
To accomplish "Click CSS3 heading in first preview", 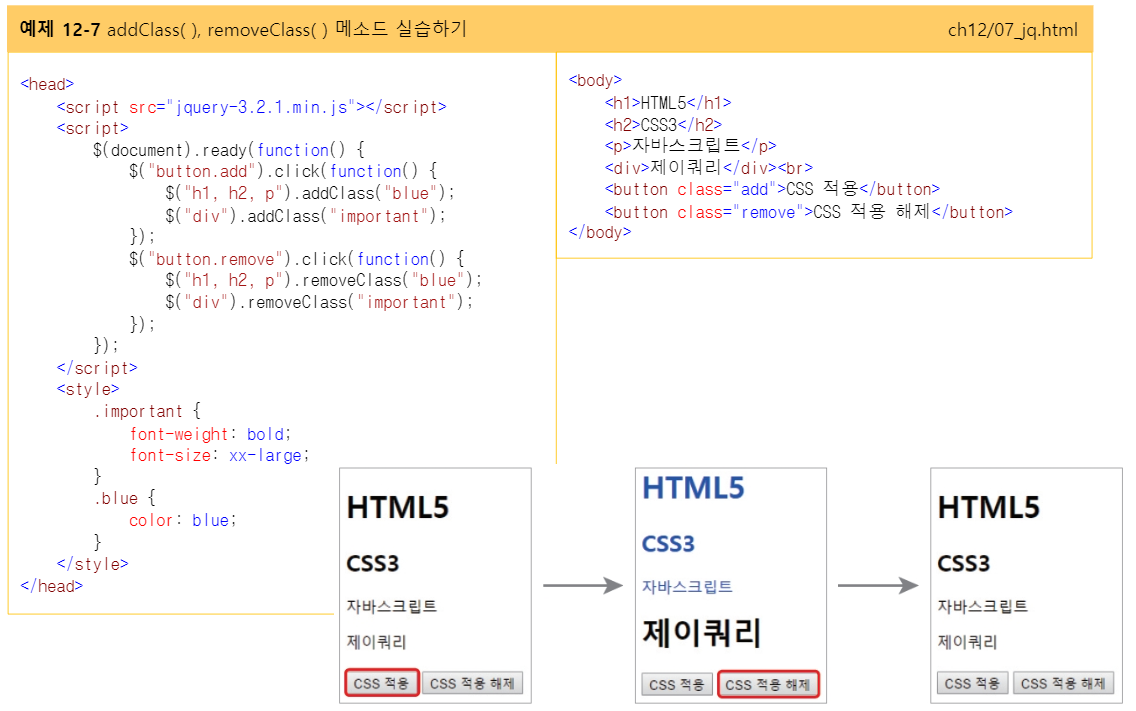I will tap(372, 563).
